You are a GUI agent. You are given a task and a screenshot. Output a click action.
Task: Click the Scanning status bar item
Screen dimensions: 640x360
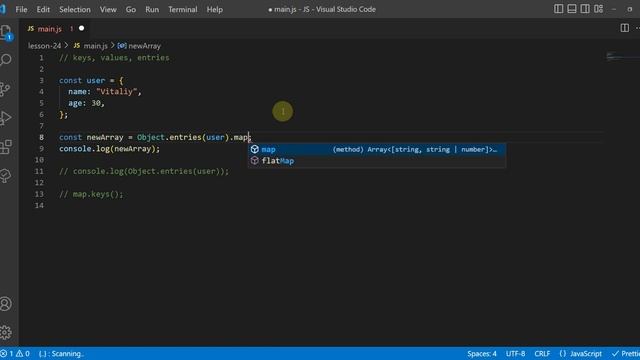61,354
